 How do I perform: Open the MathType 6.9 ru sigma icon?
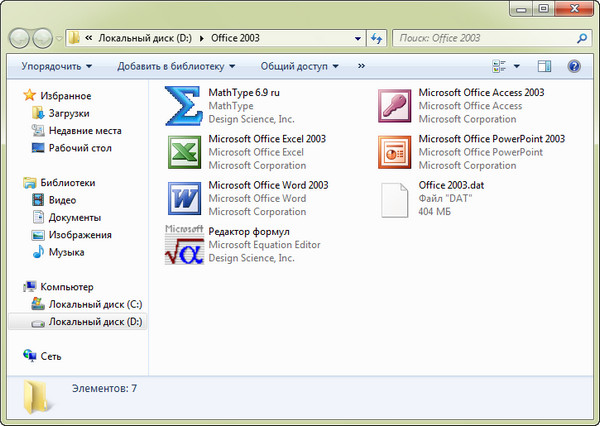(x=183, y=106)
